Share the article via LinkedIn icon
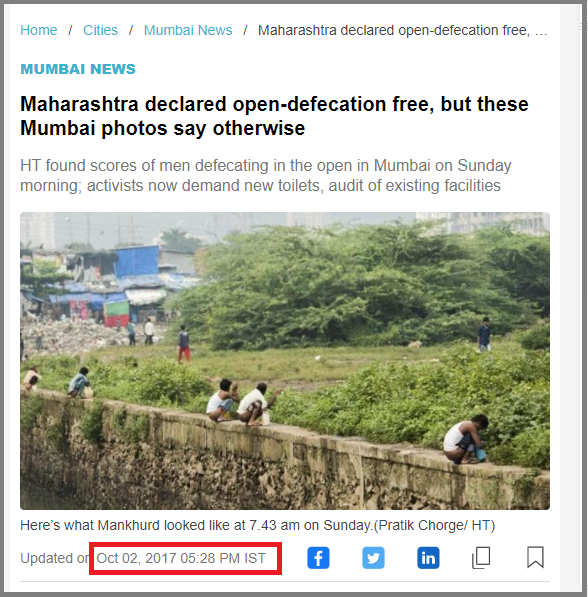 pos(428,558)
